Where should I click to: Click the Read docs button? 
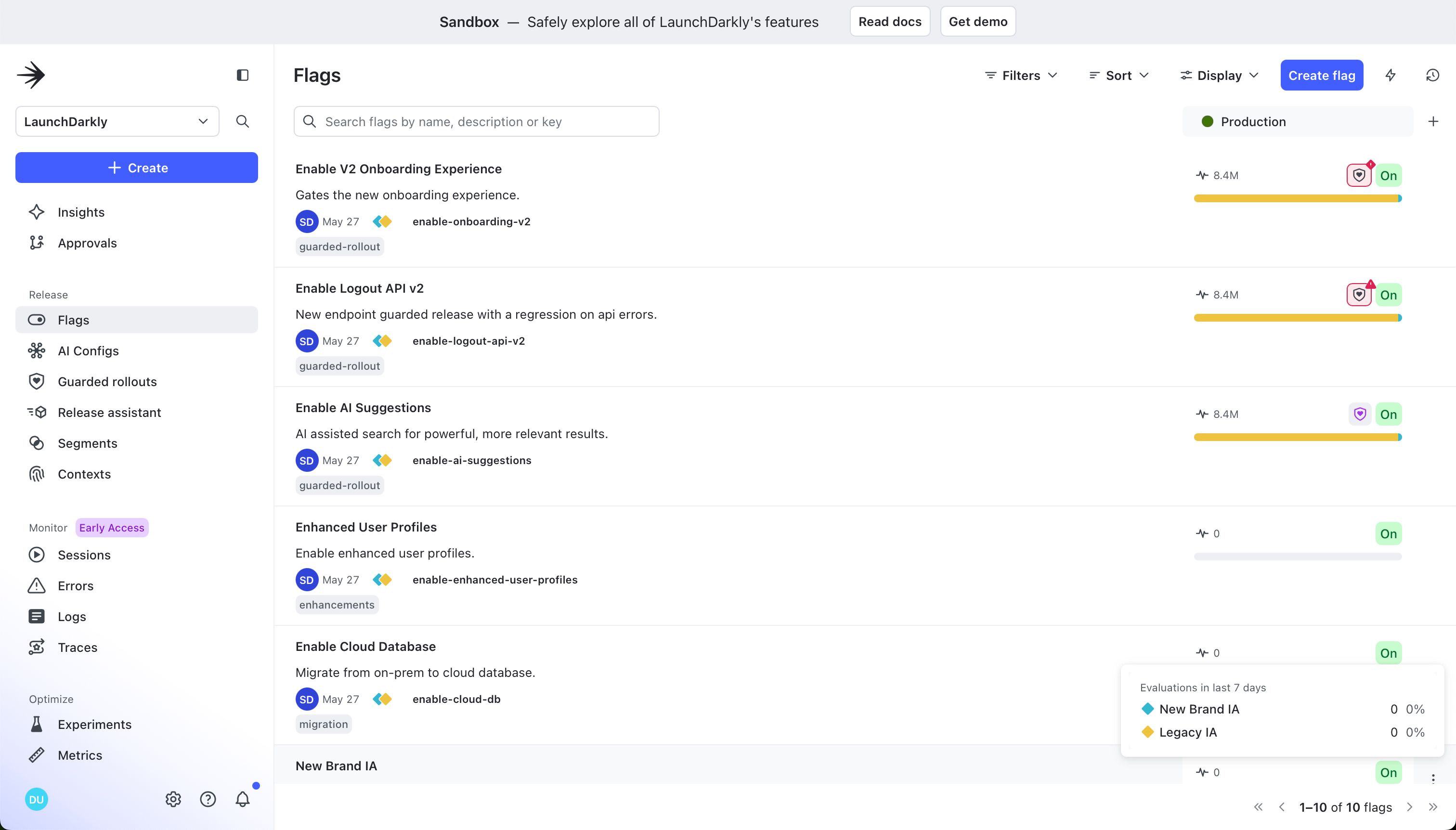click(x=890, y=22)
